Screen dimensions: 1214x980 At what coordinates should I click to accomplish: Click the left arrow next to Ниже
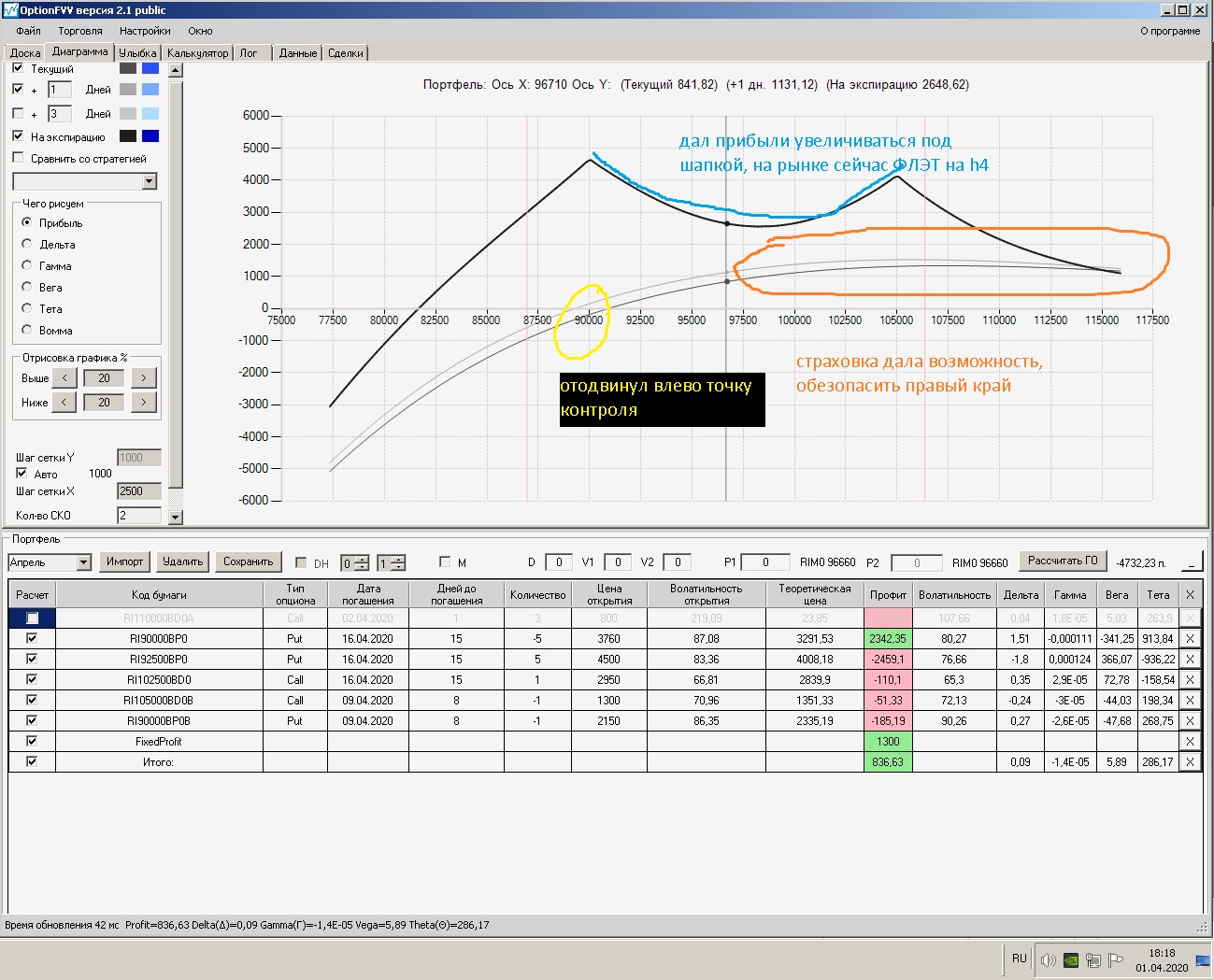(64, 403)
